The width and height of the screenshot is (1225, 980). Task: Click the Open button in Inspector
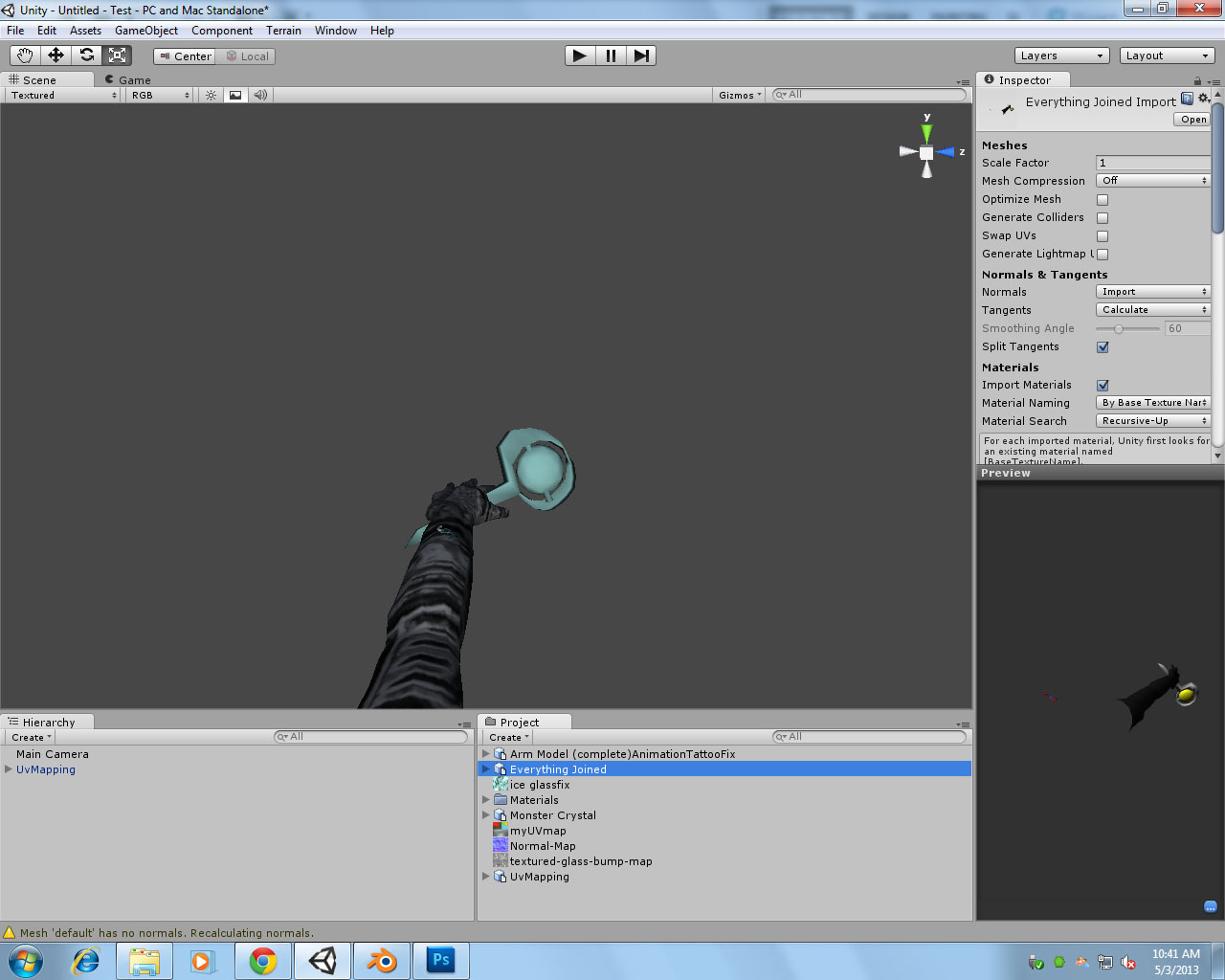(x=1192, y=120)
